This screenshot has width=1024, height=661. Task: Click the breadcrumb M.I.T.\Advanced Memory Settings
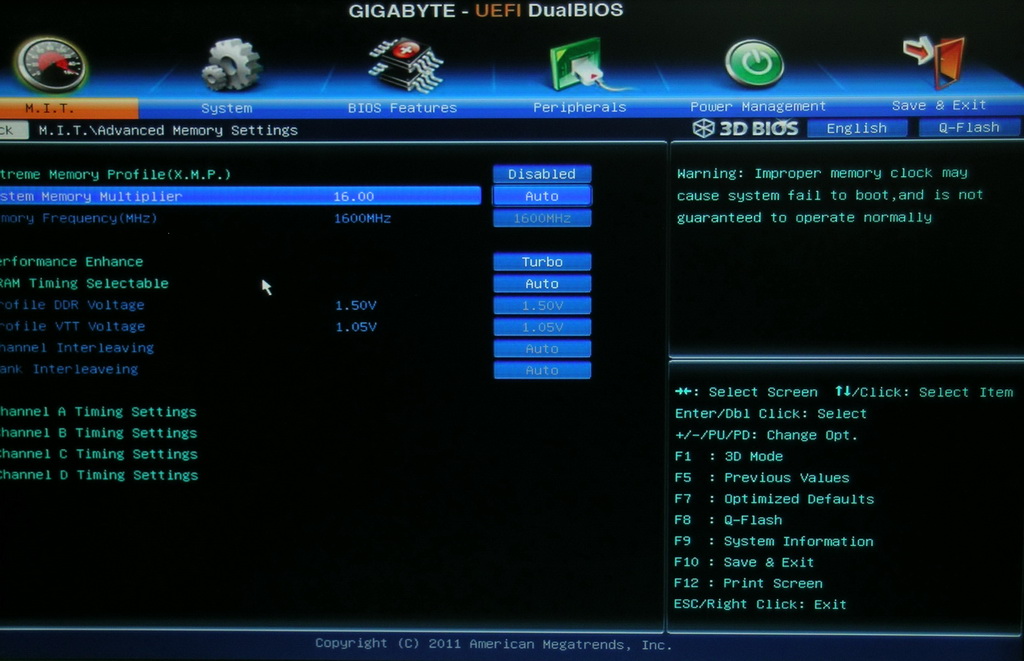pyautogui.click(x=168, y=131)
